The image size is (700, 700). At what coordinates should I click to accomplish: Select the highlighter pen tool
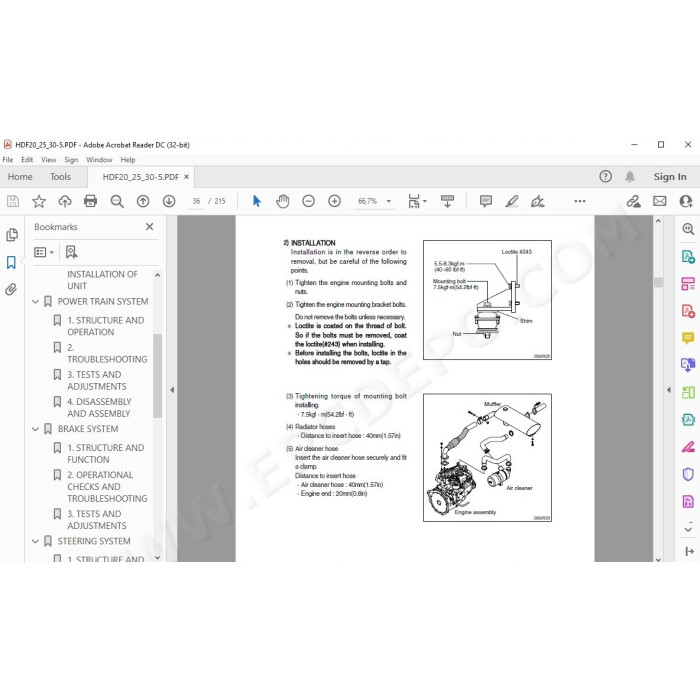pos(512,201)
